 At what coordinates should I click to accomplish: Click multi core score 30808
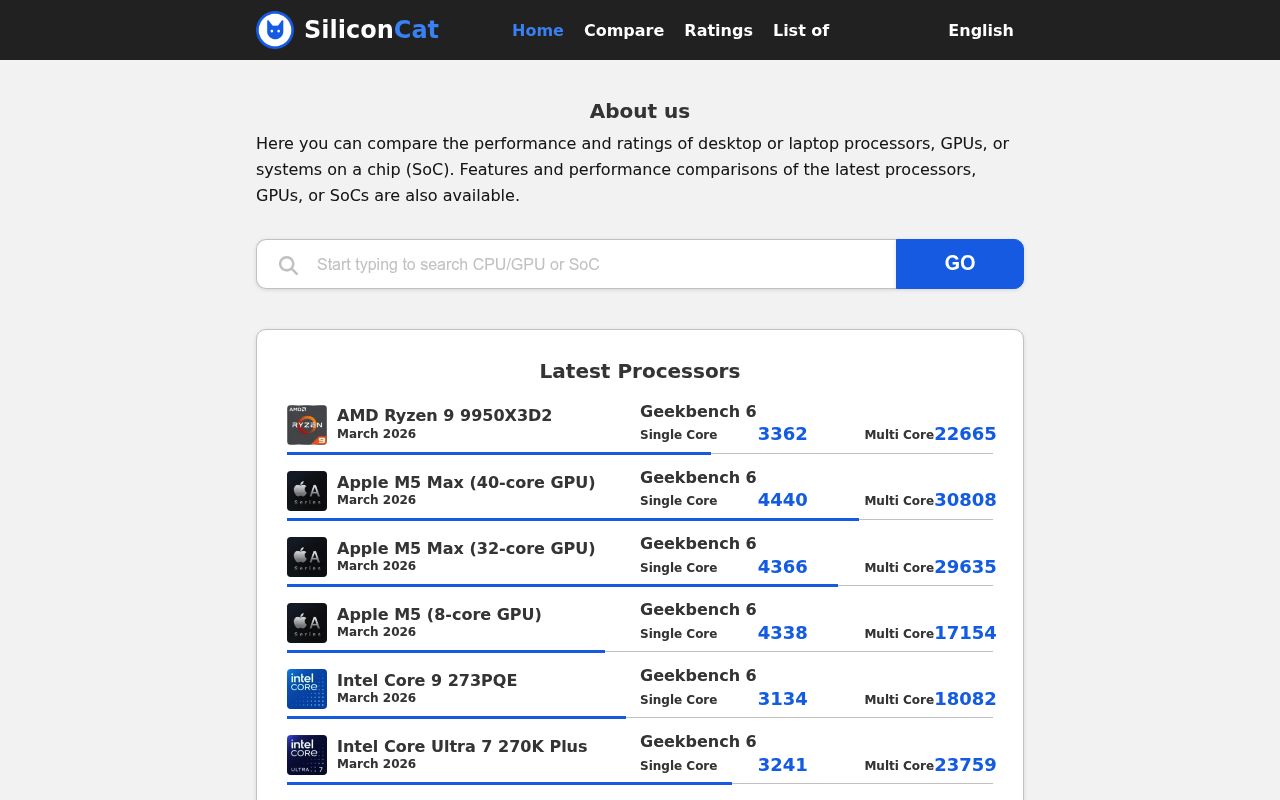point(965,500)
